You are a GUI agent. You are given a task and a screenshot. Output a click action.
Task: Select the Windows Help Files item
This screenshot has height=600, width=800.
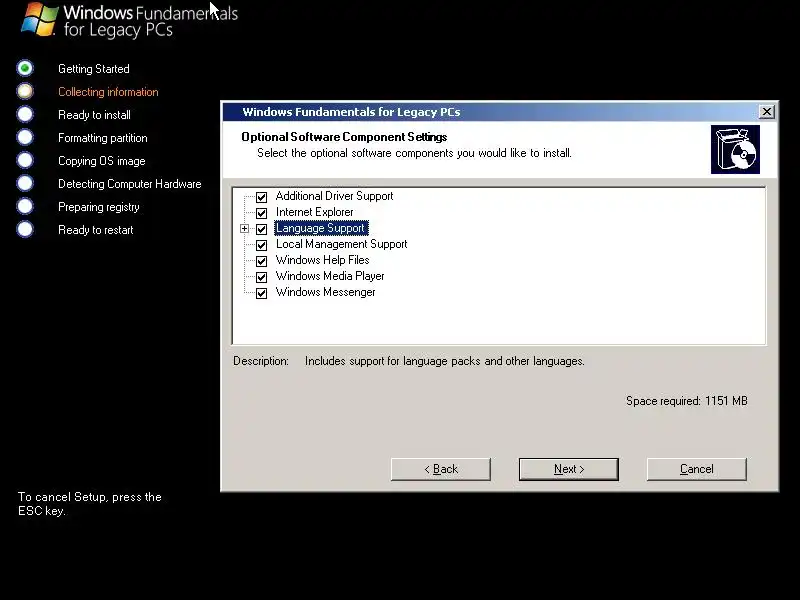tap(322, 260)
